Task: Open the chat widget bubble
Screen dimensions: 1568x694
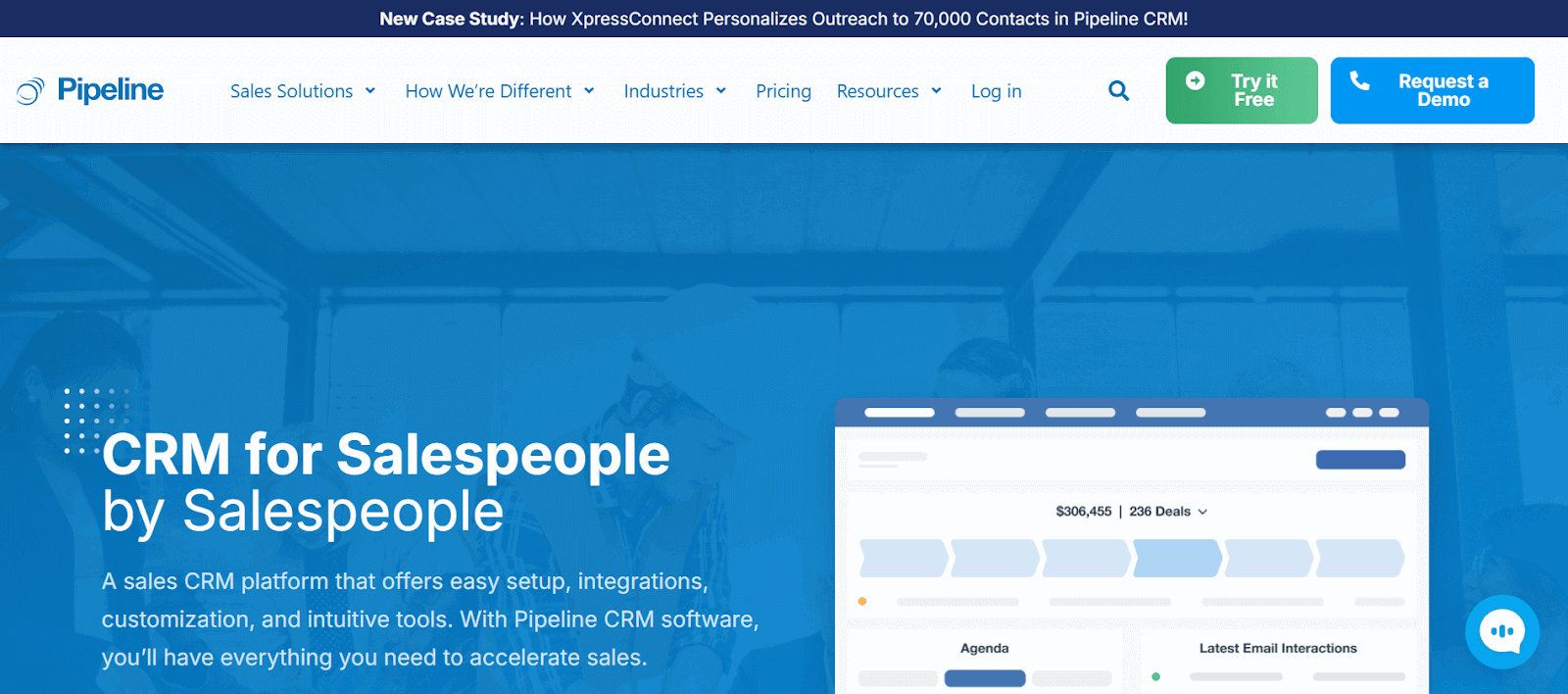Action: pos(1502,632)
